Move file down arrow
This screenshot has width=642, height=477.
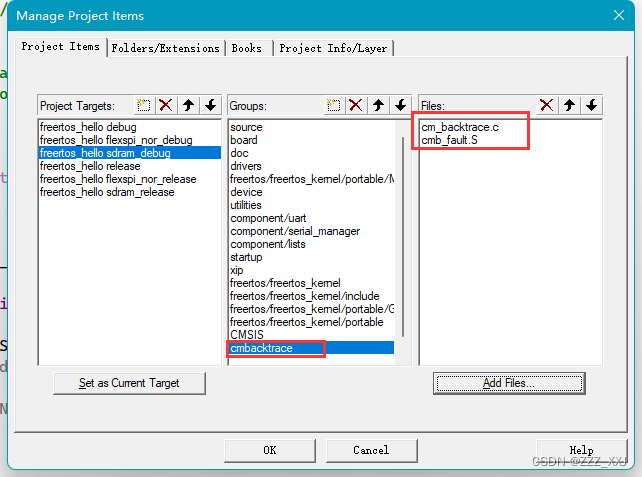[591, 106]
